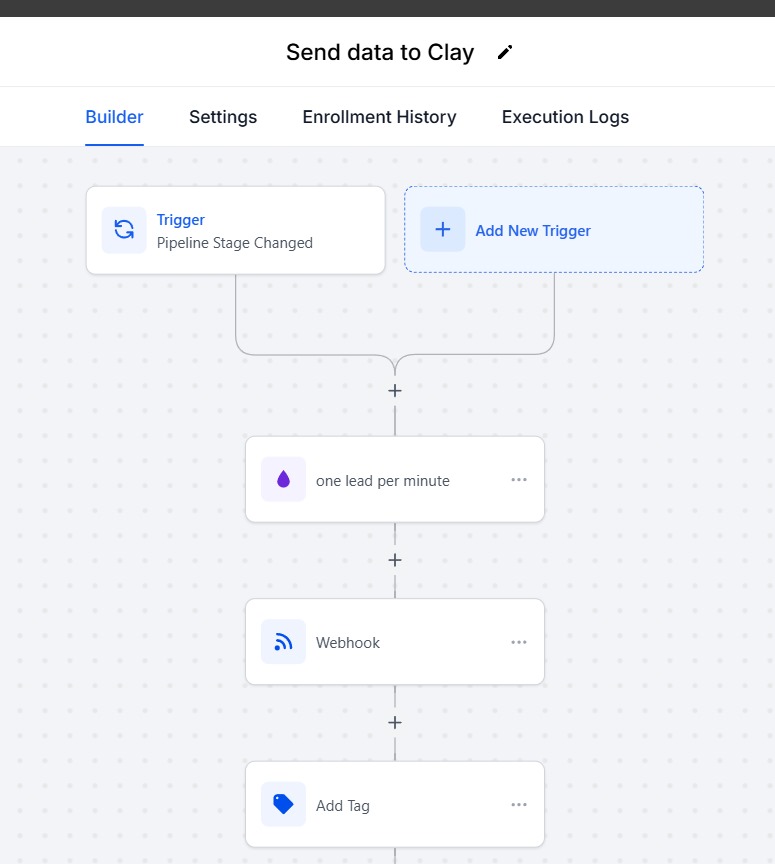Open the Webhook step three-dot menu

pyautogui.click(x=519, y=642)
